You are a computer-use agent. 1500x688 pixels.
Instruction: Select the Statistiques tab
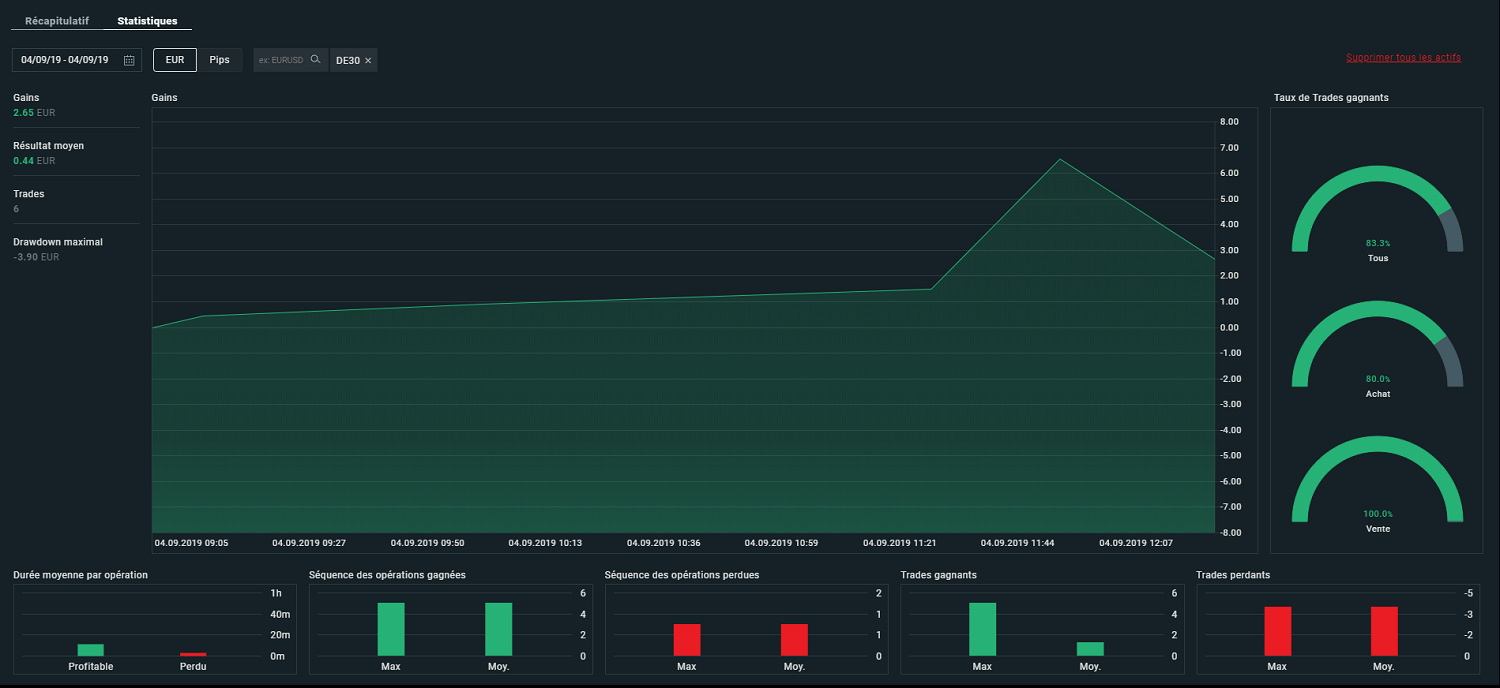(x=147, y=21)
